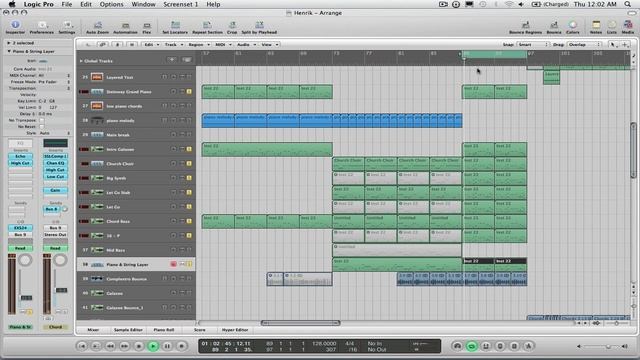Image resolution: width=640 pixels, height=360 pixels.
Task: Click the Set Locators icon
Action: click(x=175, y=25)
